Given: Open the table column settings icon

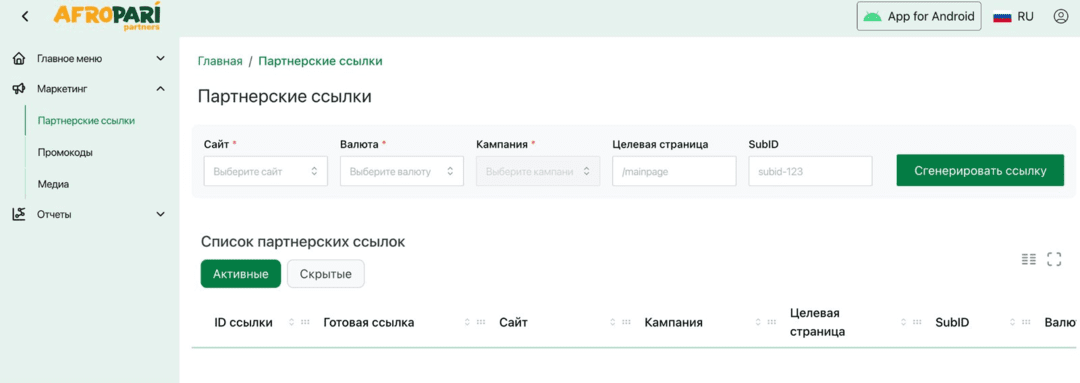Looking at the screenshot, I should [x=1029, y=259].
